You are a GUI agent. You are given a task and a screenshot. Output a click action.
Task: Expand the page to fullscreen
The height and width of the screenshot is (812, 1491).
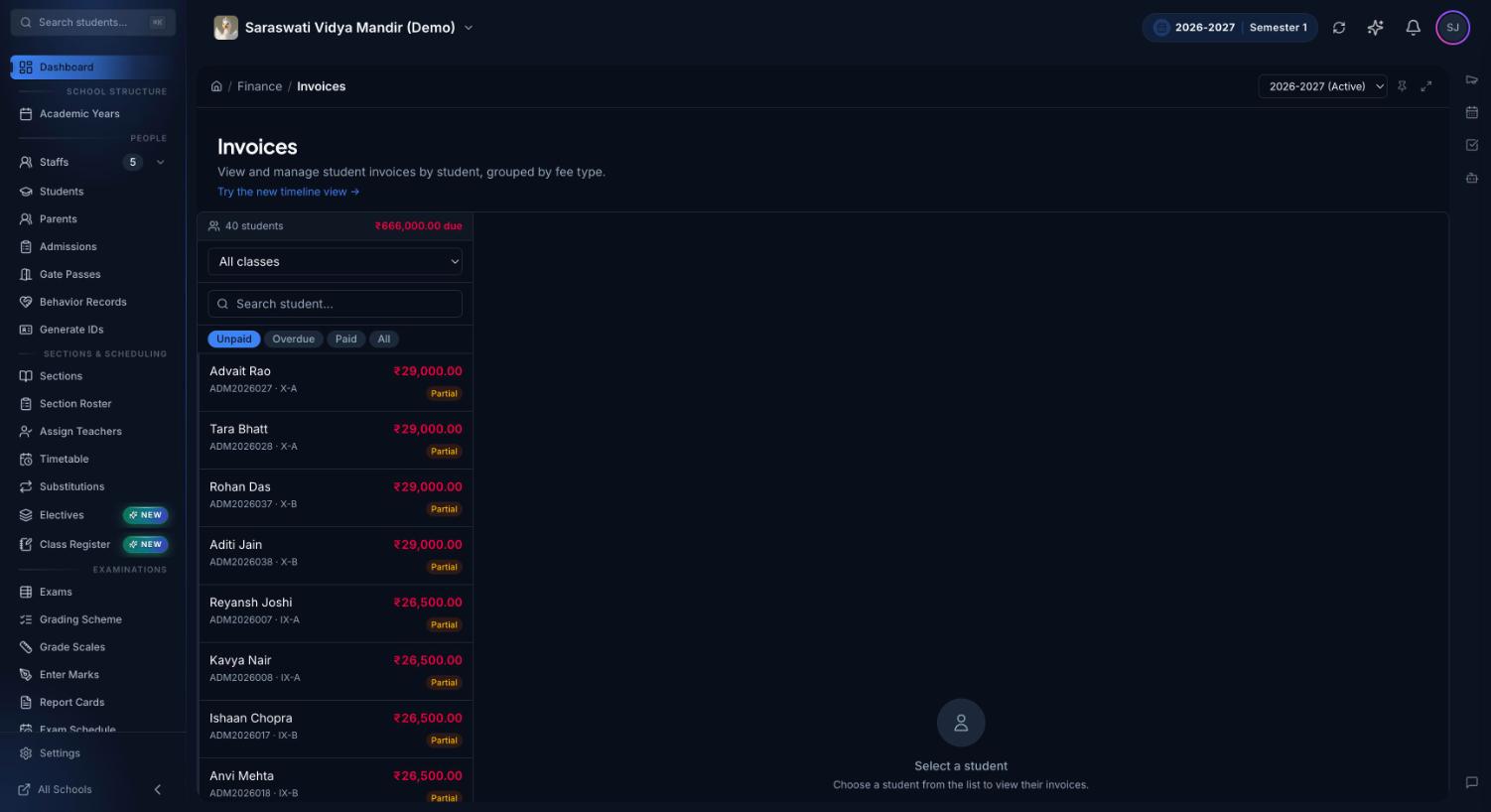click(x=1426, y=86)
